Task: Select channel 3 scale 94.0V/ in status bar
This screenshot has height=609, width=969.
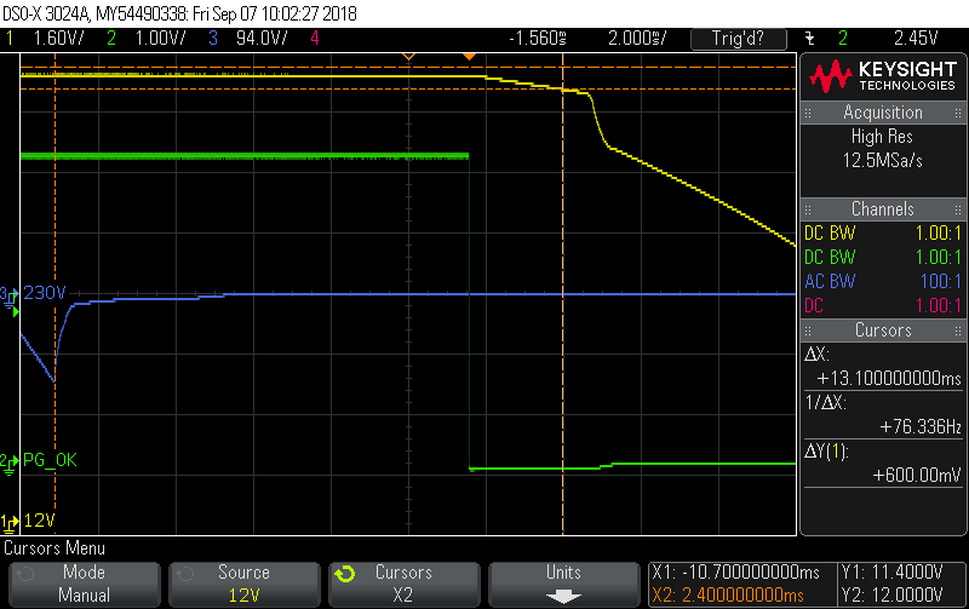Action: pyautogui.click(x=261, y=38)
